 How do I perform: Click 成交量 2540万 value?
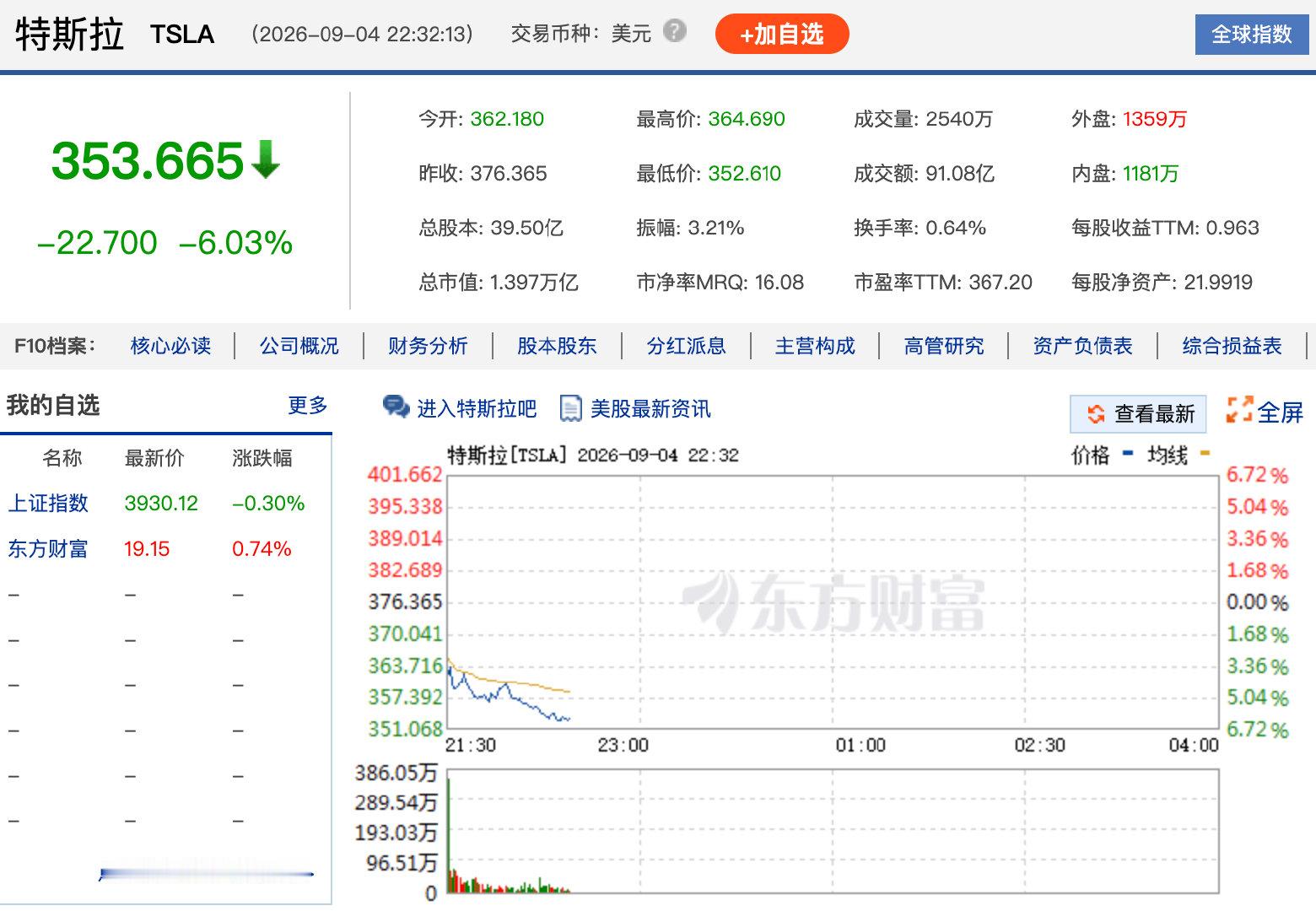(959, 119)
